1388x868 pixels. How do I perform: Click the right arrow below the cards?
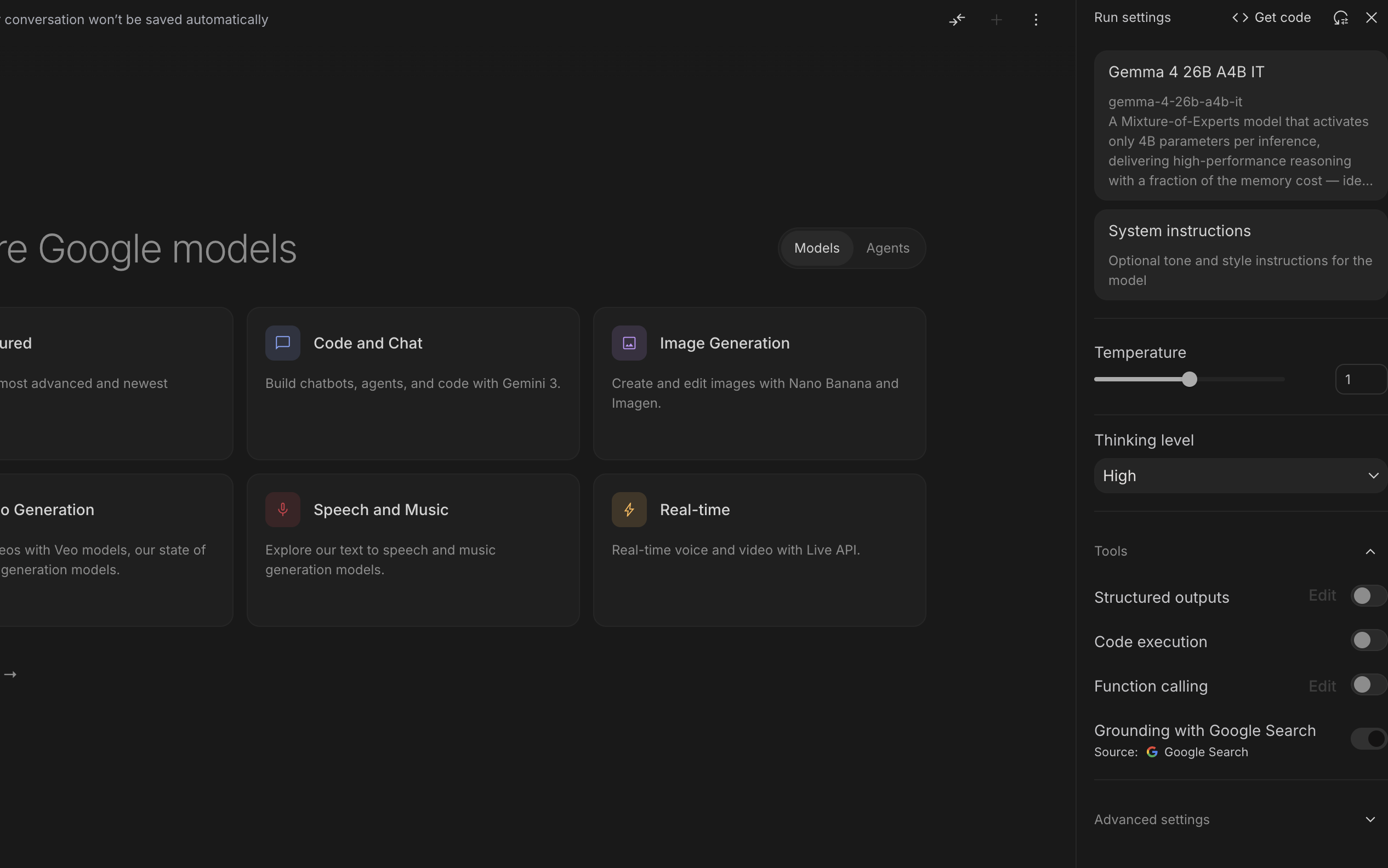(x=10, y=675)
